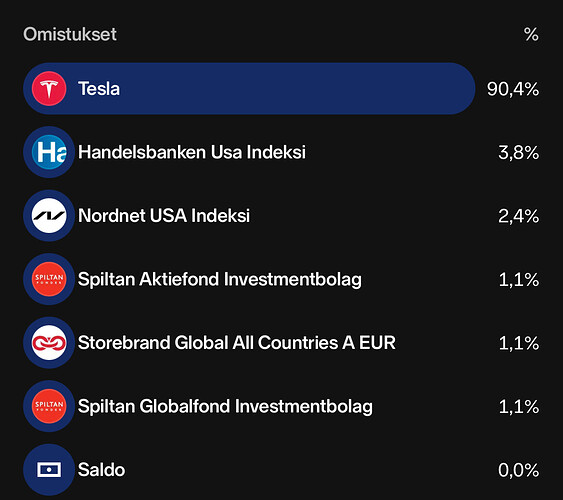Click the Handelsbanken blue logo icon
Screen dimensions: 563x500
click(x=49, y=152)
